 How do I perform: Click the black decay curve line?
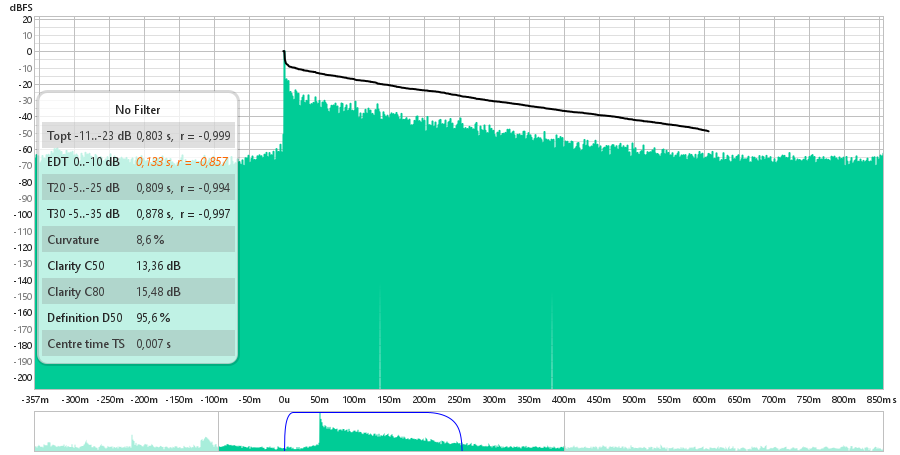[x=500, y=103]
